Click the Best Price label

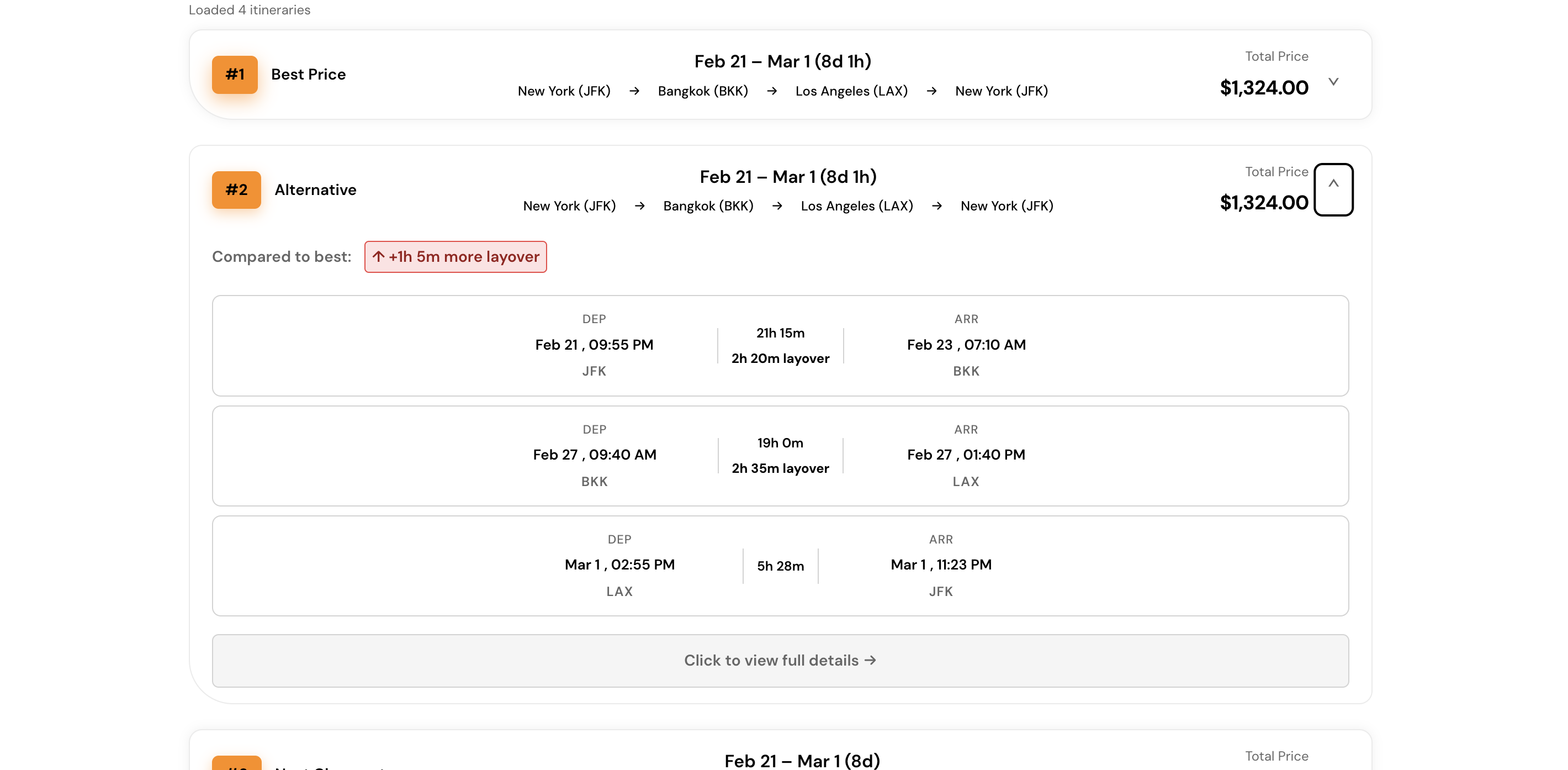click(x=308, y=75)
